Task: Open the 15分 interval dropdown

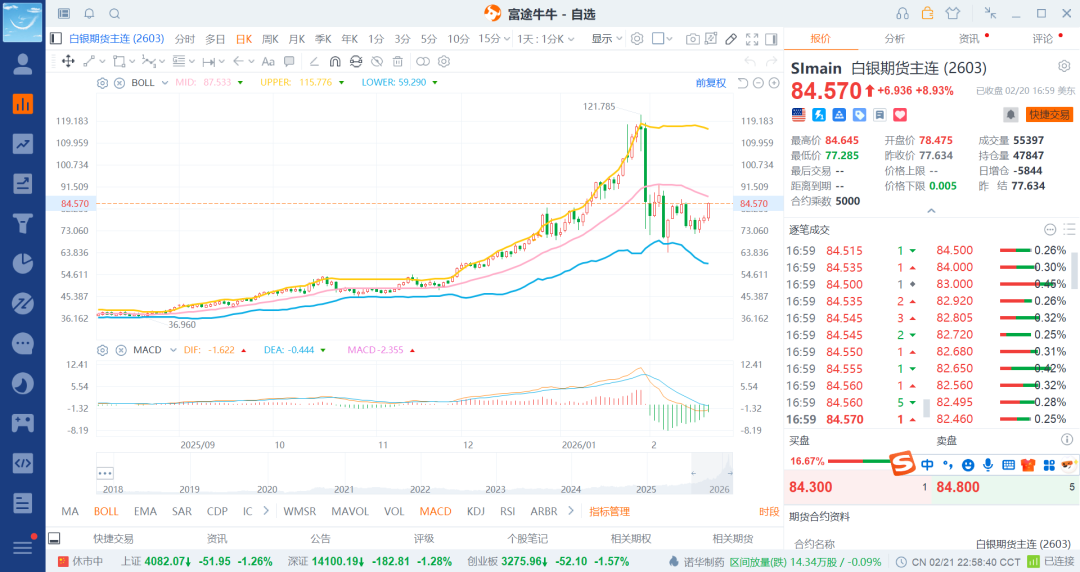Action: coord(492,39)
